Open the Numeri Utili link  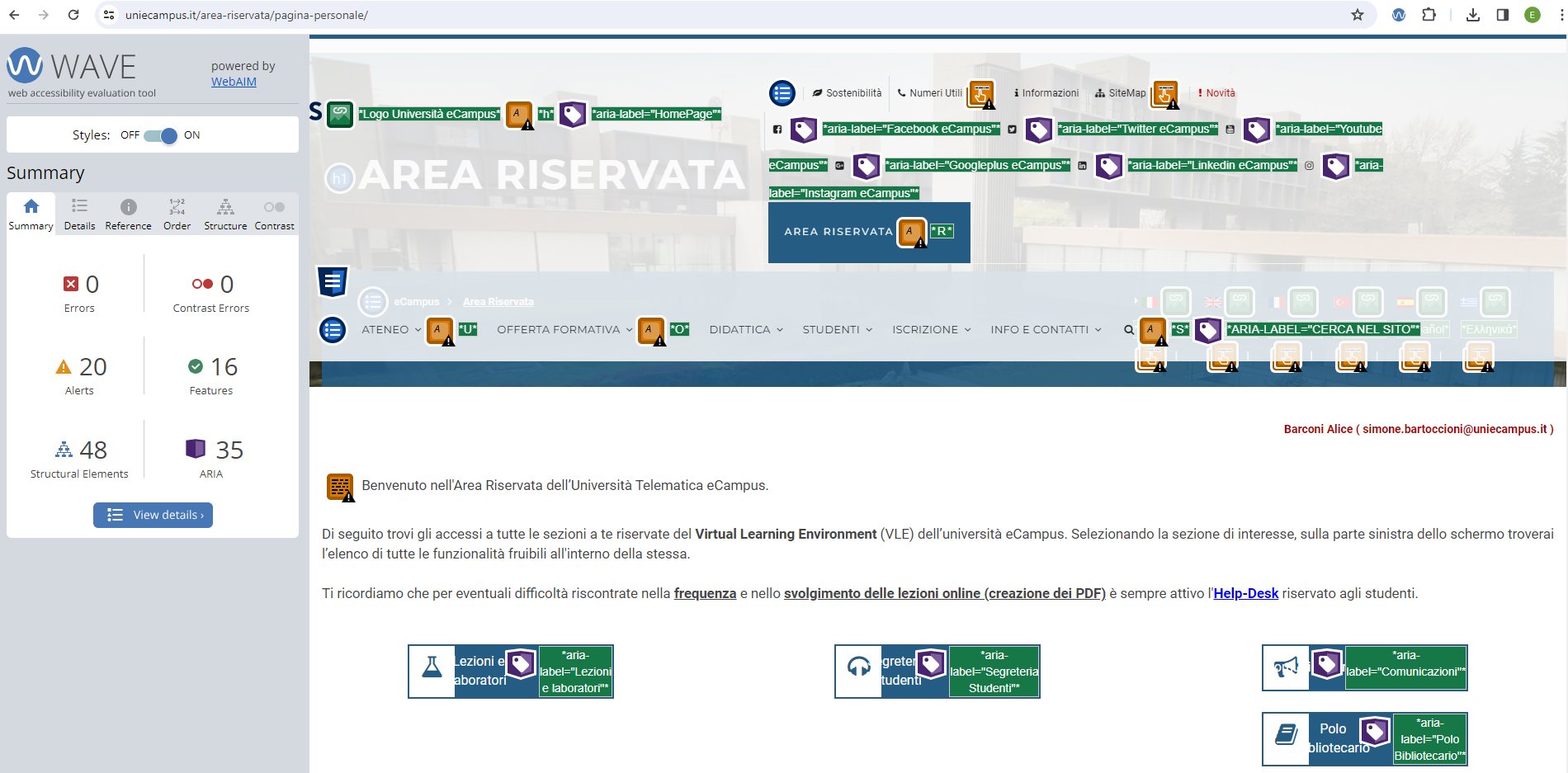[929, 93]
